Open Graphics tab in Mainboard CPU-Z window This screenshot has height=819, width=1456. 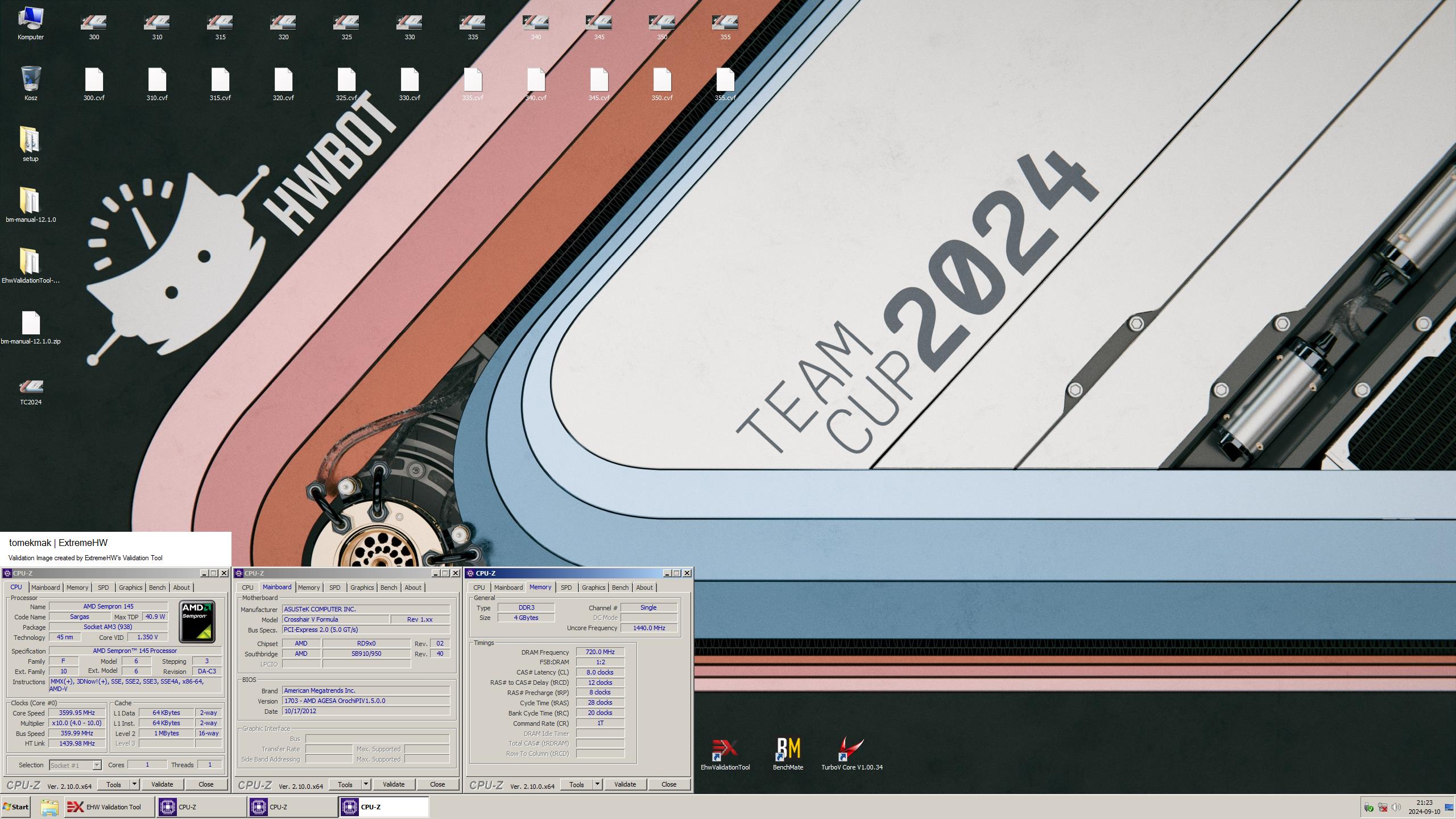click(362, 588)
